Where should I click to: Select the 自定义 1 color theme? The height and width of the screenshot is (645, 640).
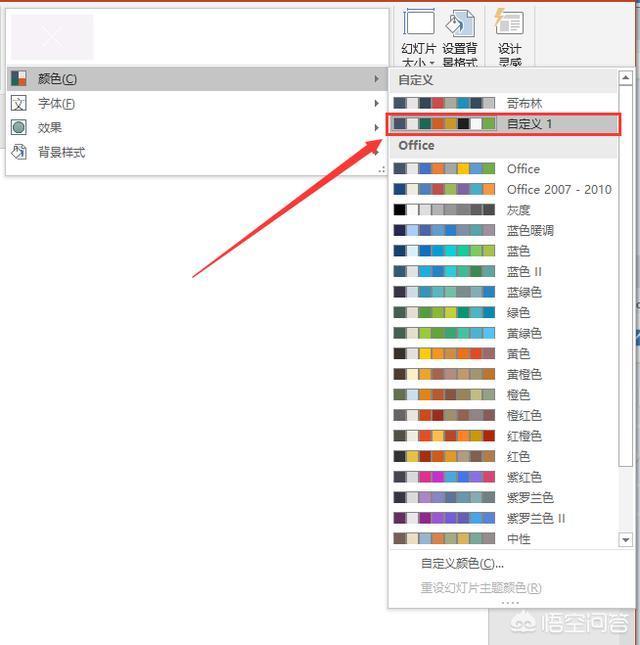point(503,123)
